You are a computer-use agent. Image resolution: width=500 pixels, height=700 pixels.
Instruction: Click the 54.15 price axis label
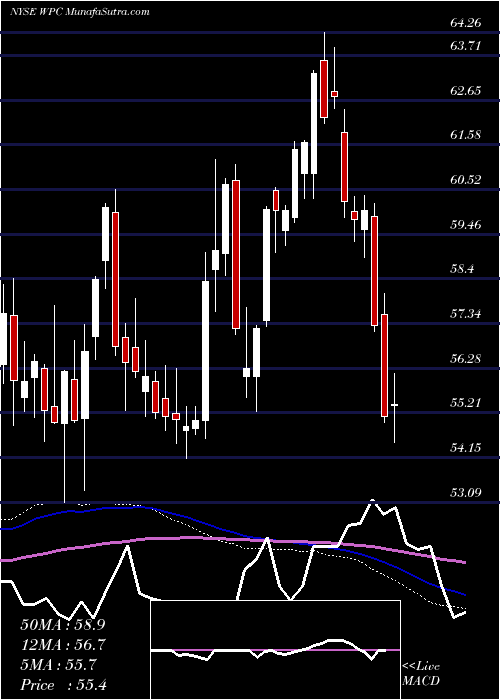coord(466,447)
